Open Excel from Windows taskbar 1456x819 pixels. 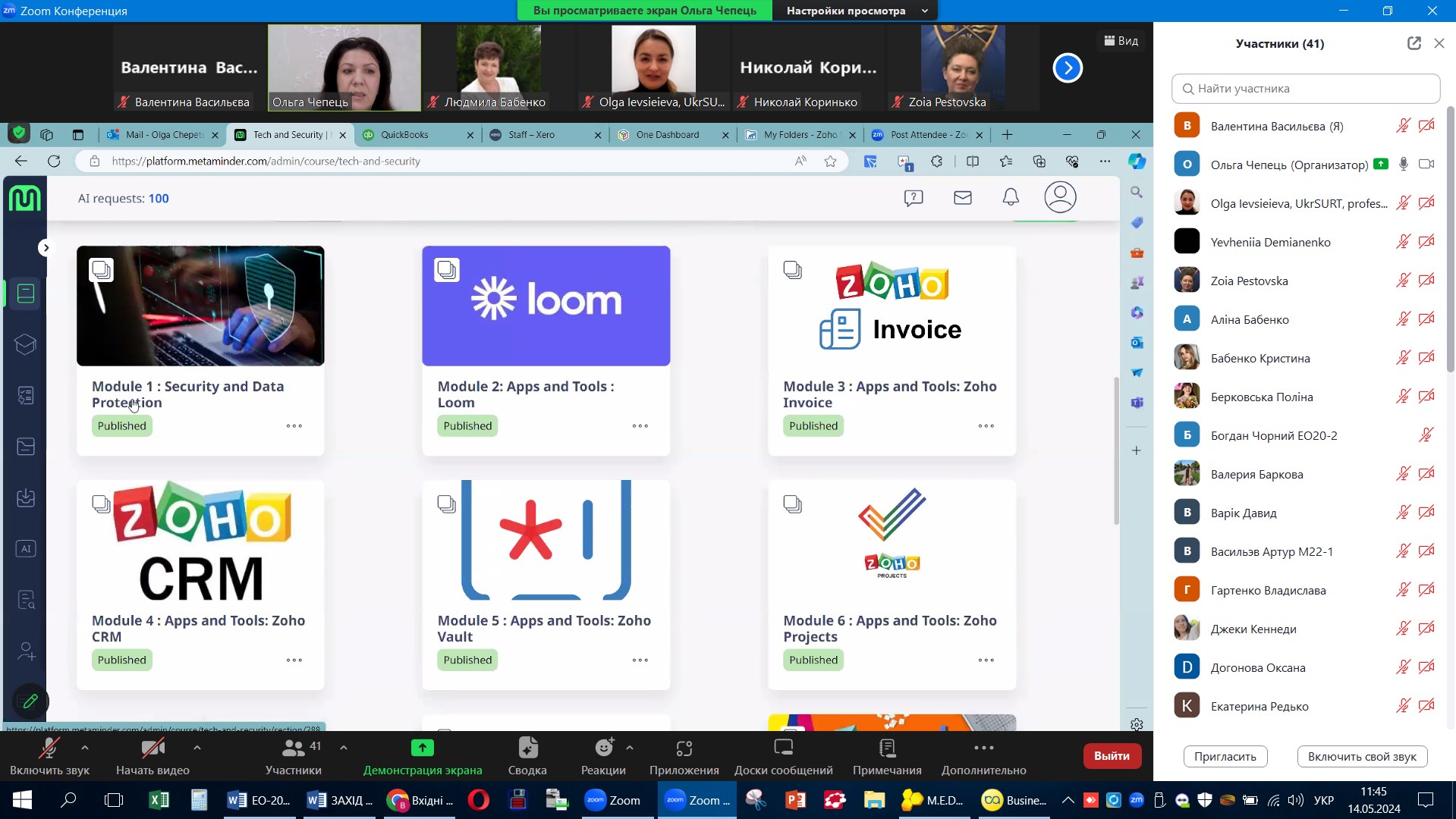click(x=159, y=800)
